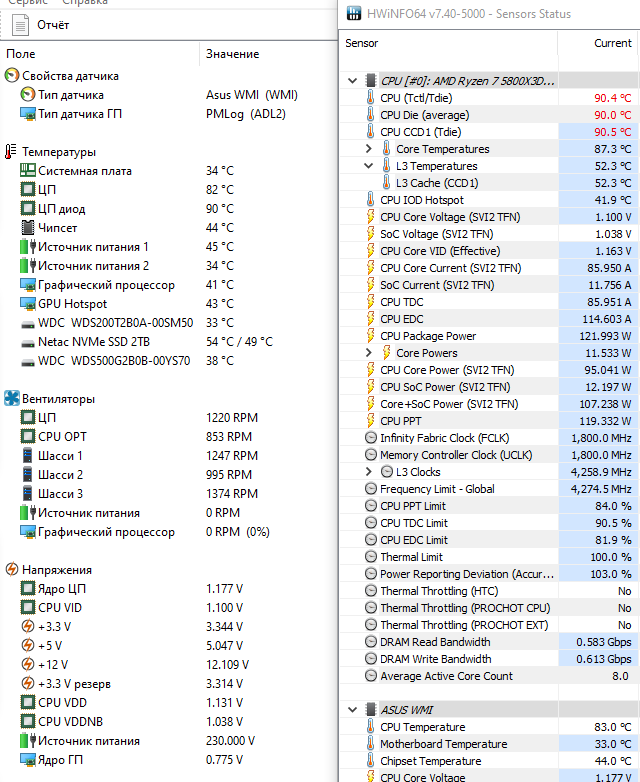Click the +3.3 V voltage icon
The height and width of the screenshot is (782, 640).
(x=28, y=626)
